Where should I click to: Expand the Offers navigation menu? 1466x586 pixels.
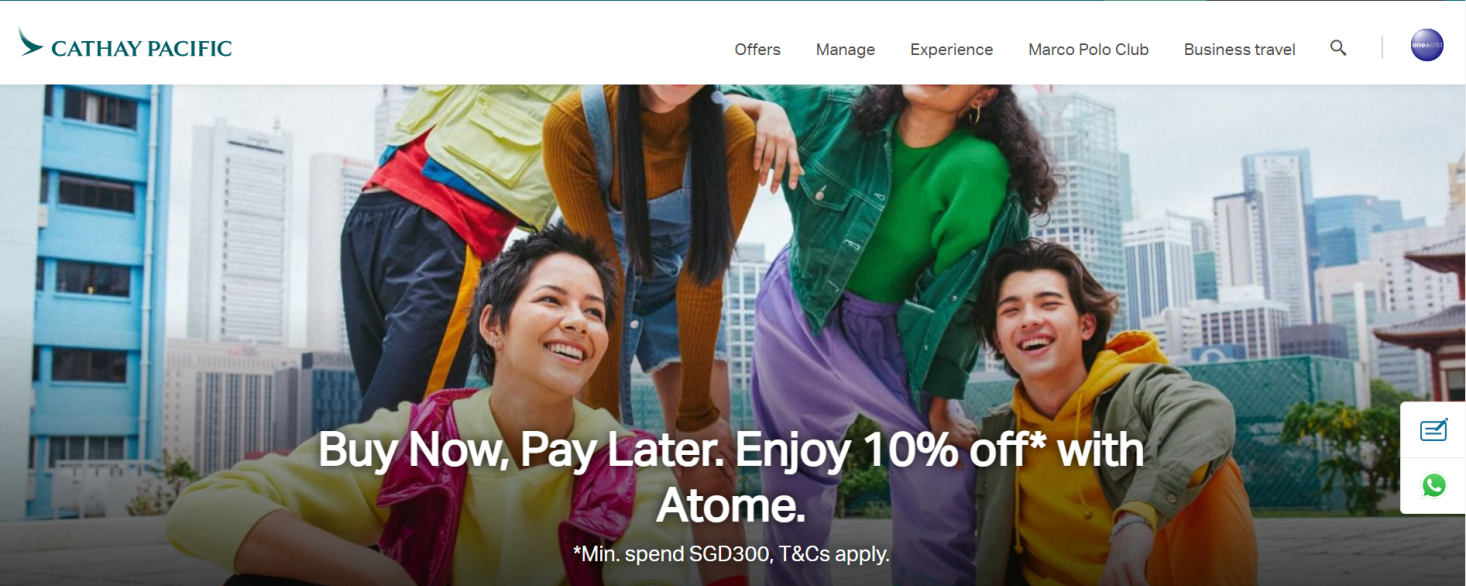757,49
